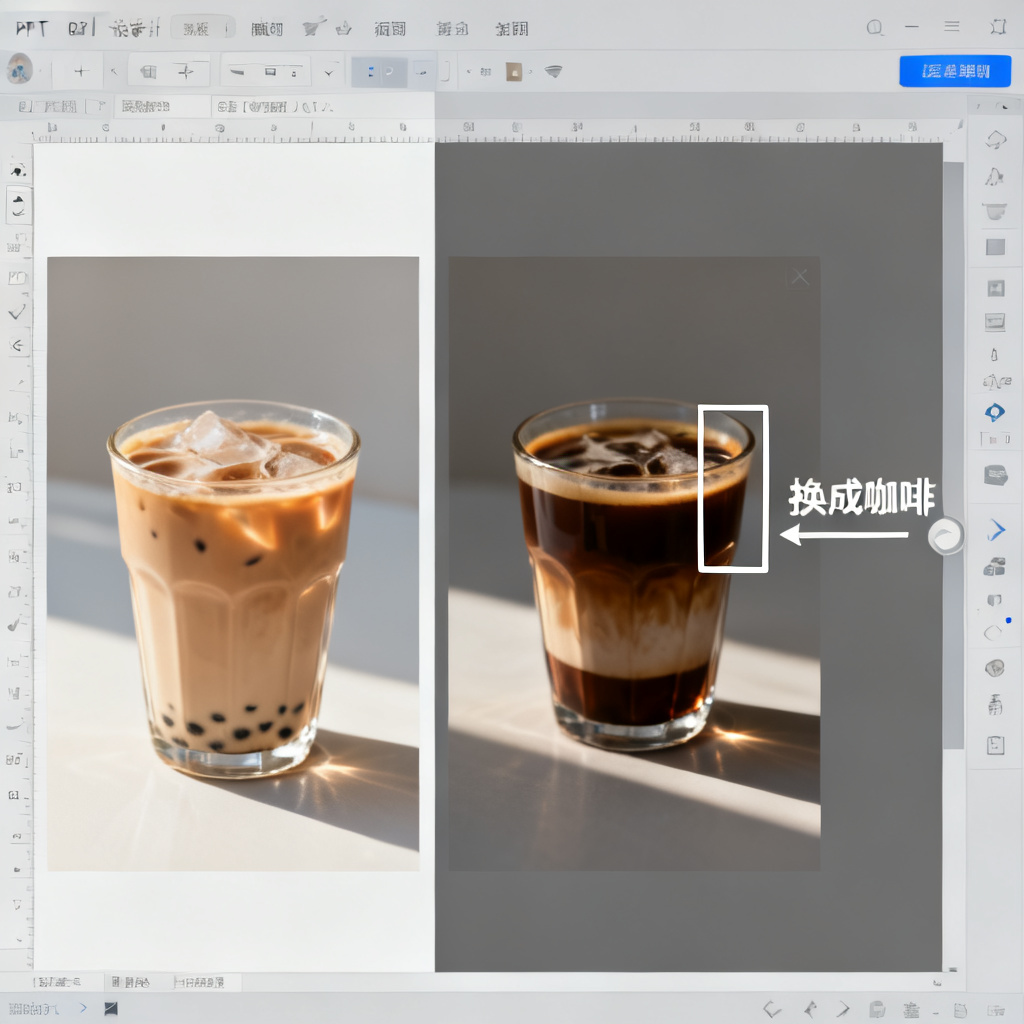Screen dimensions: 1024x1024
Task: Click the round white handle on the canvas edge
Action: point(945,536)
